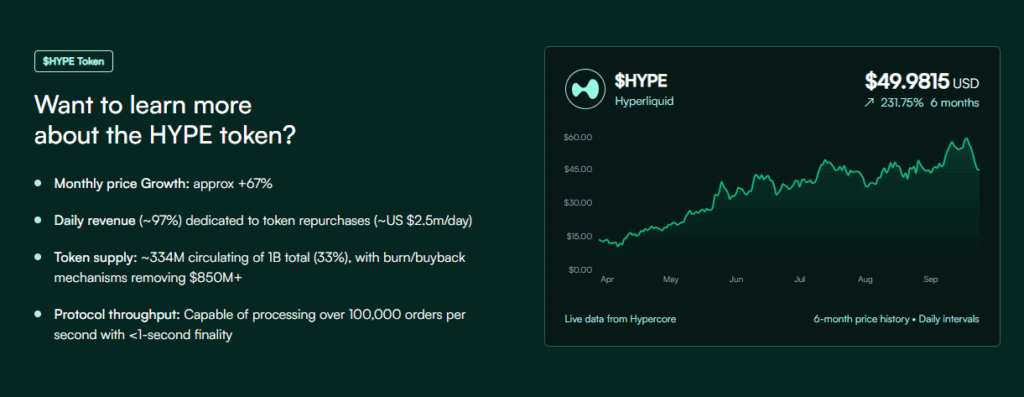Click the upward trend arrow icon
The height and width of the screenshot is (397, 1024).
[x=869, y=103]
